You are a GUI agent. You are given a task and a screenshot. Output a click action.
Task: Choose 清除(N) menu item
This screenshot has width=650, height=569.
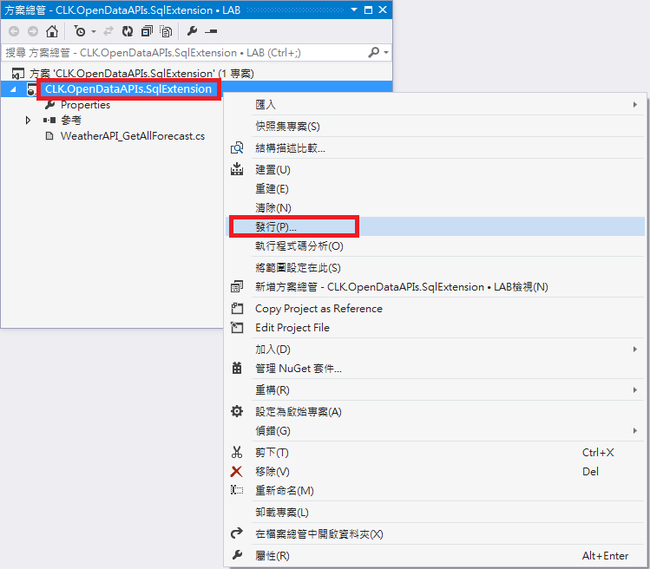pos(435,208)
